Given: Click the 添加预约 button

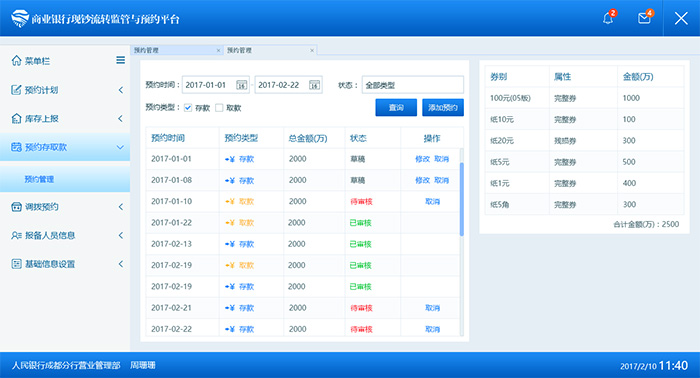Looking at the screenshot, I should click(x=443, y=108).
